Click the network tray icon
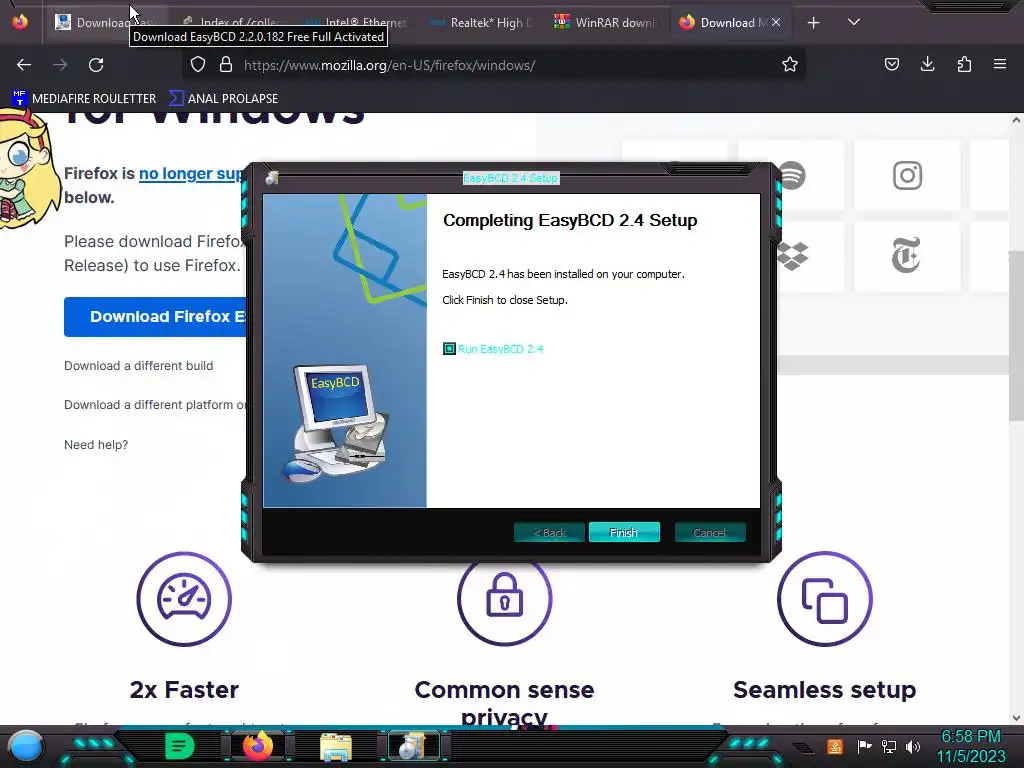This screenshot has height=768, width=1024. (x=889, y=746)
